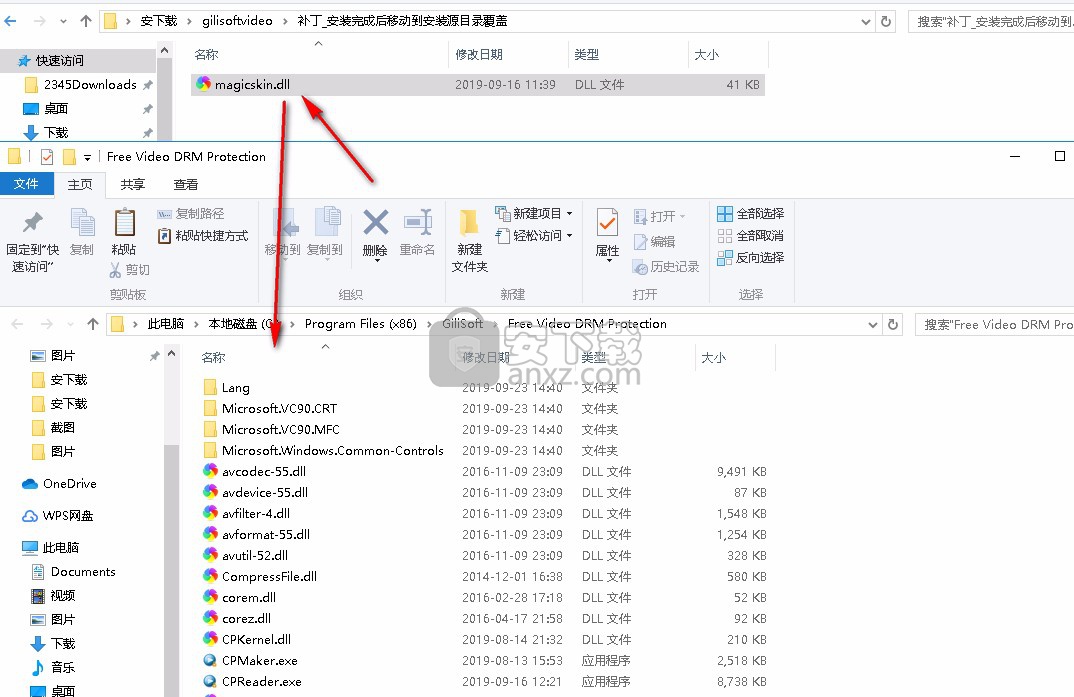Select CPKernel.dll file
This screenshot has height=697, width=1074.
tap(256, 639)
